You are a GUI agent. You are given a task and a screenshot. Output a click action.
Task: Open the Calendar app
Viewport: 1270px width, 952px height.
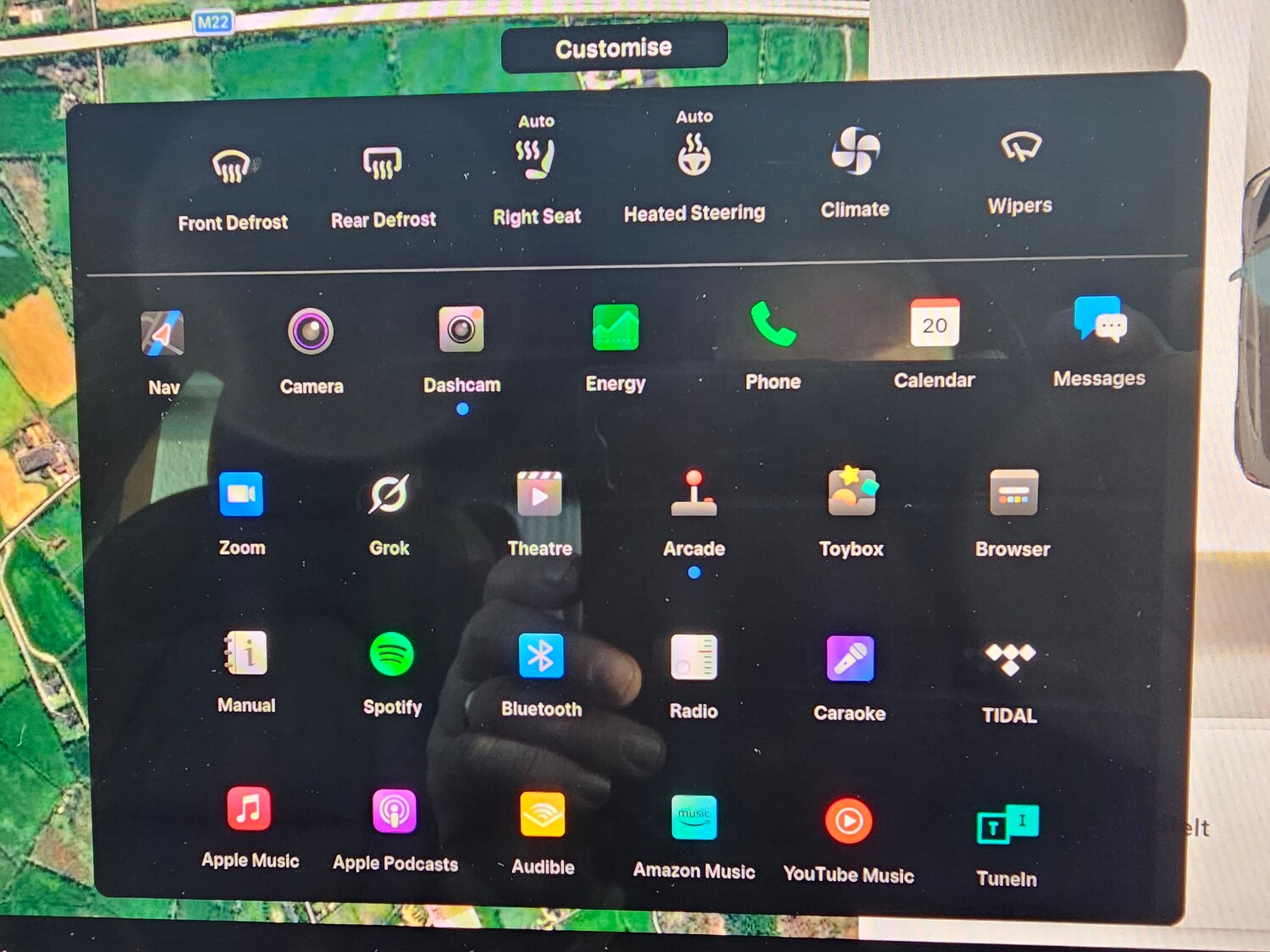[935, 324]
